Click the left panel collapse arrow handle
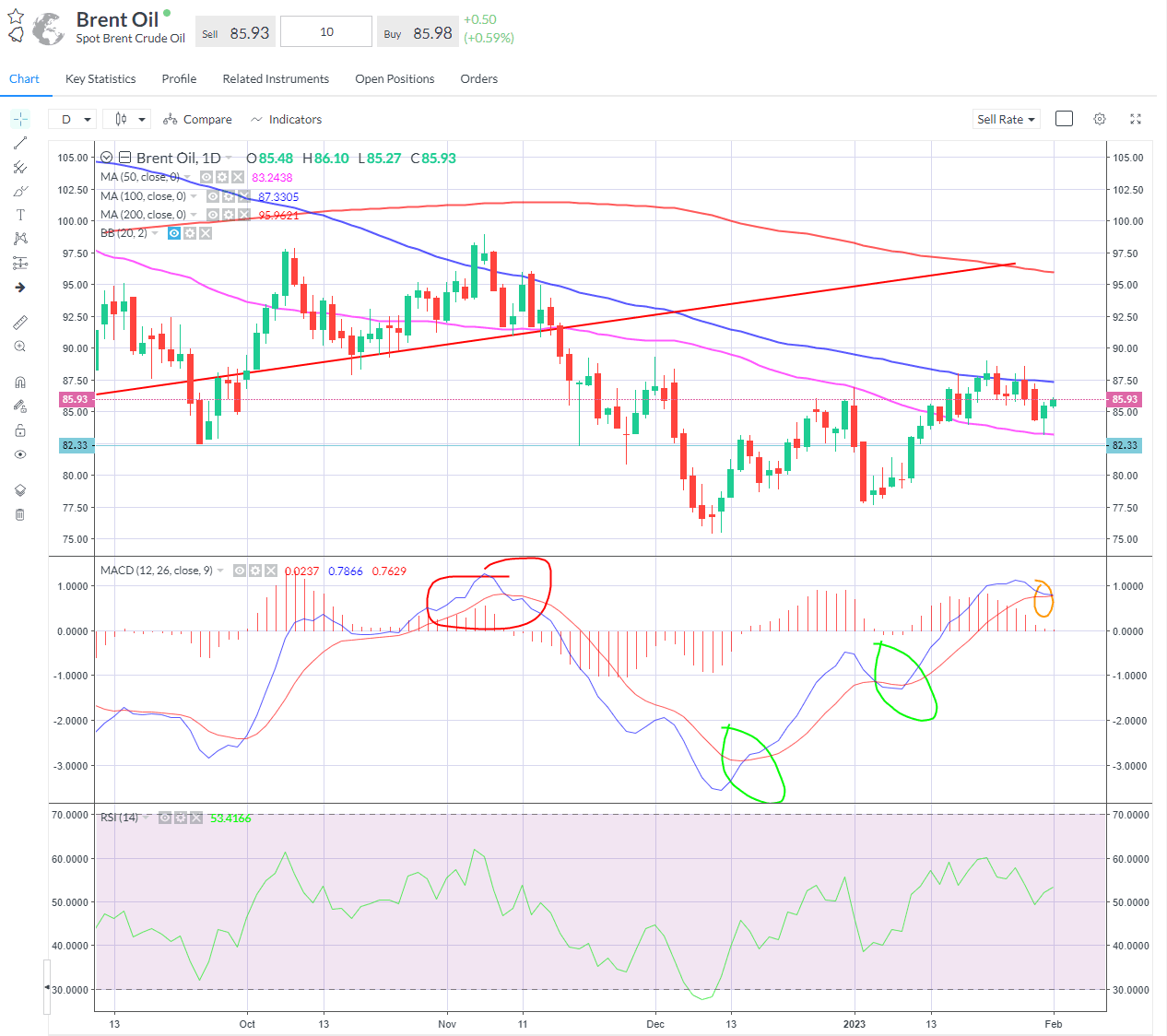1167x1036 pixels. click(47, 987)
